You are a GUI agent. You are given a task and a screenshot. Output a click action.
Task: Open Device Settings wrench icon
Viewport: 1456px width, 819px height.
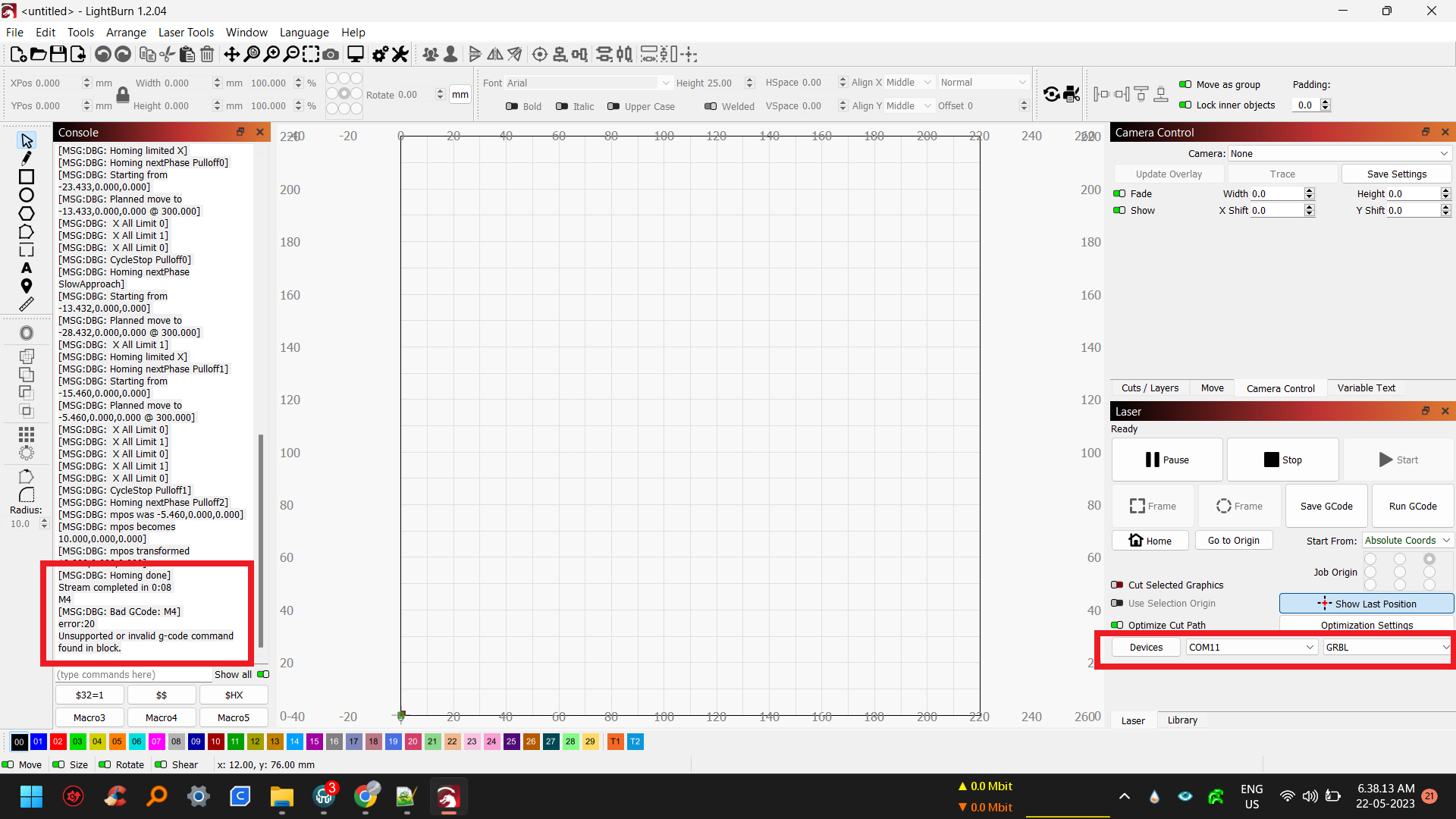pos(400,54)
